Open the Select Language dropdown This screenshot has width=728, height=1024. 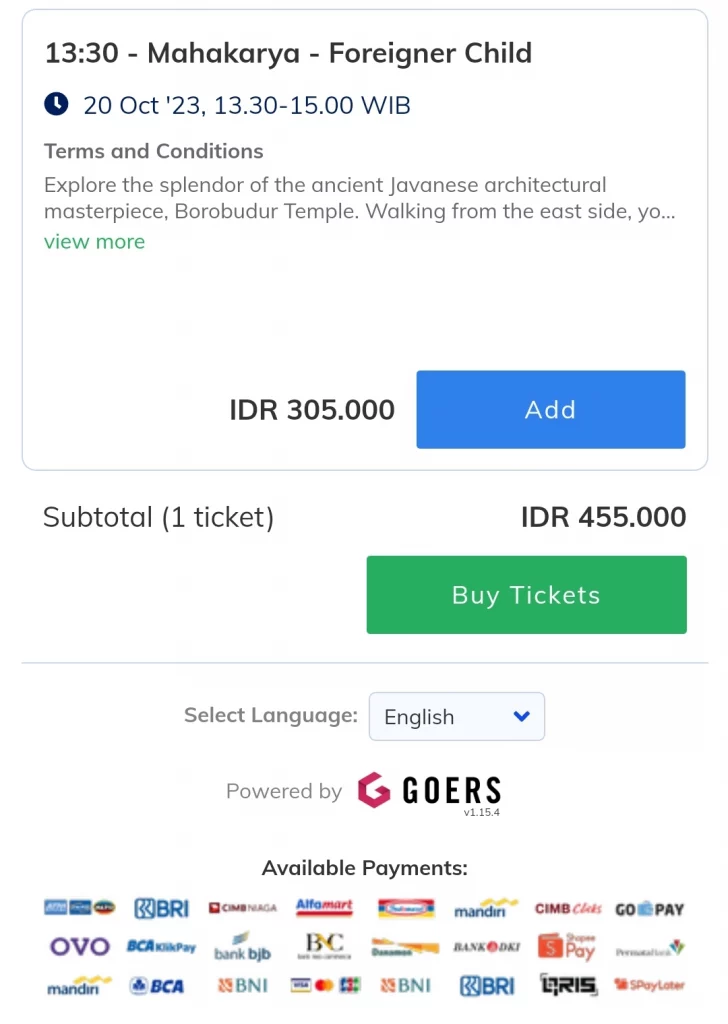pos(456,716)
